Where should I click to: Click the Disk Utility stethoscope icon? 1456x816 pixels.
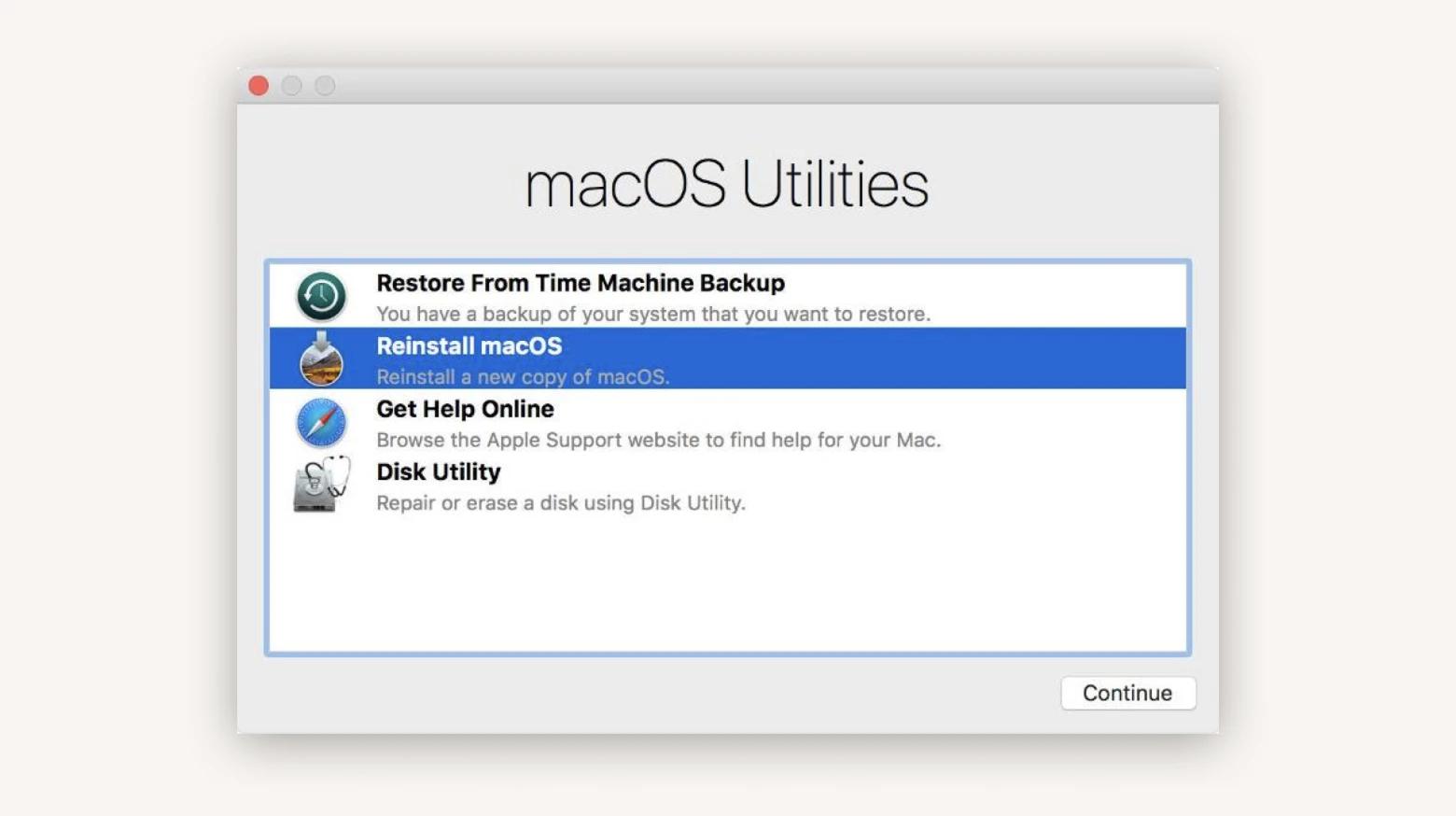(322, 484)
